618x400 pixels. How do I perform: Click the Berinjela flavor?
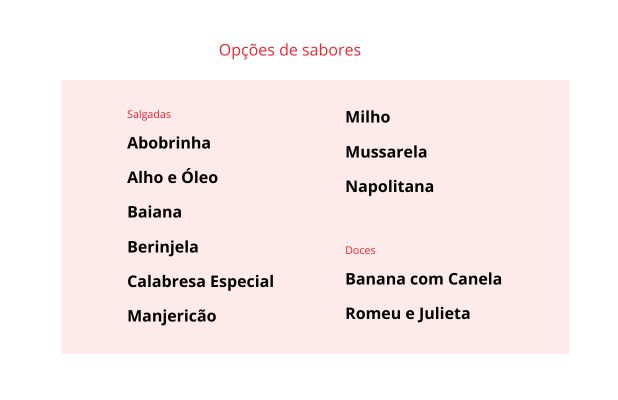pos(163,247)
